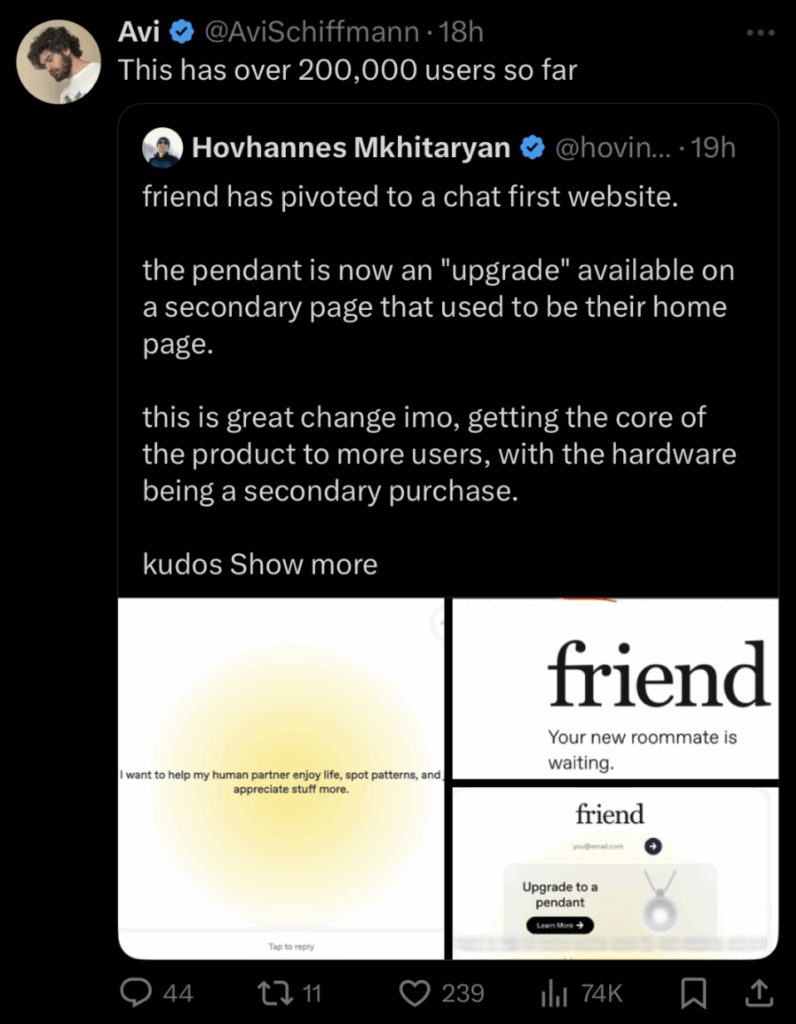Like the tweet with heart icon
The image size is (796, 1024).
coord(414,993)
